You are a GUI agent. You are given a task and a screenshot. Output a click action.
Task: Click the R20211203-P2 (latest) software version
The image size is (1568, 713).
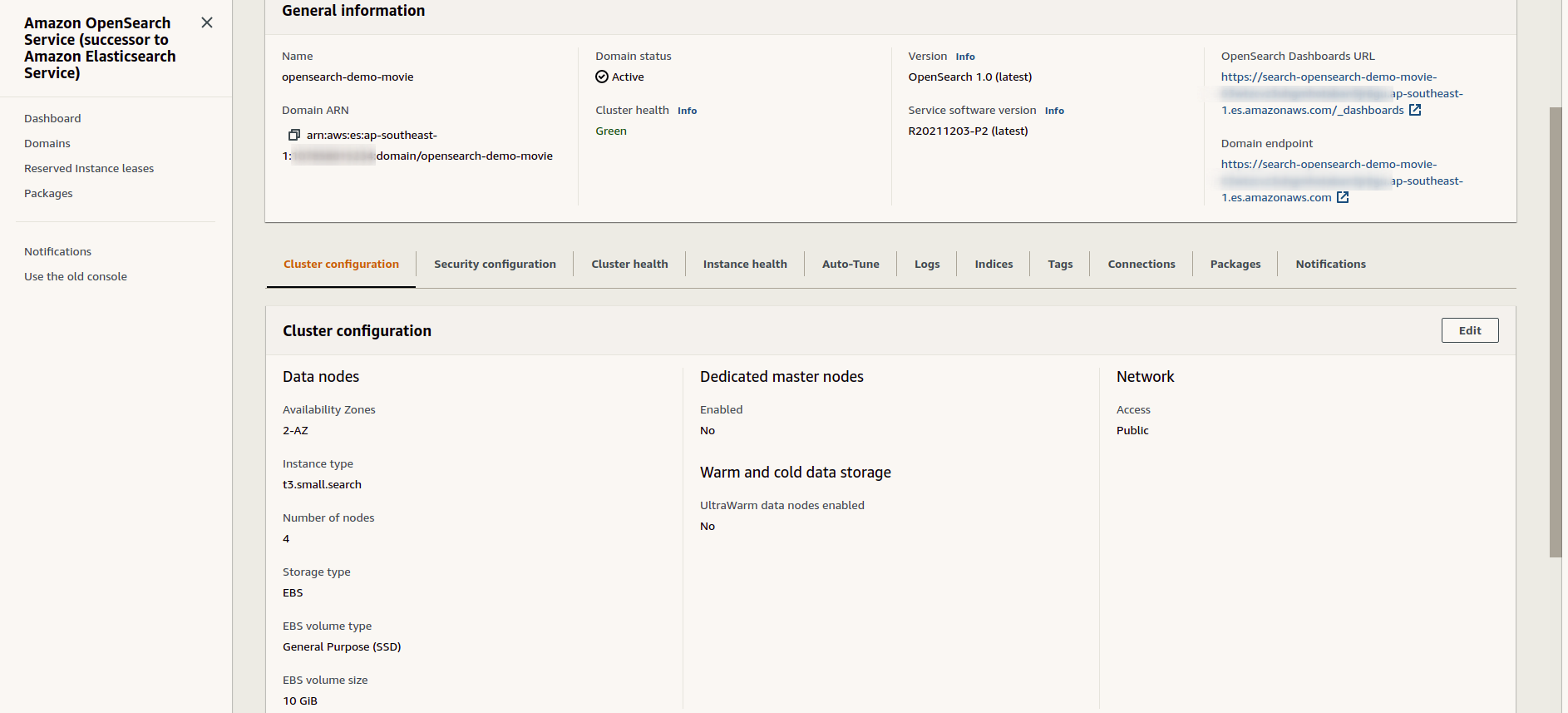[x=968, y=131]
